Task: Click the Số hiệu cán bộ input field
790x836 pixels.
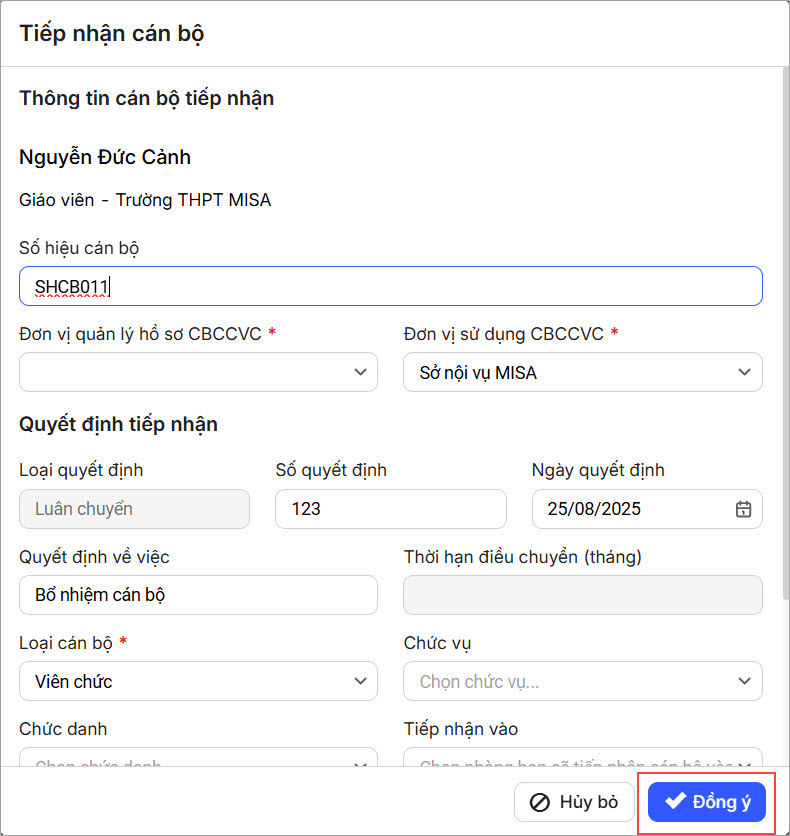Action: click(390, 286)
